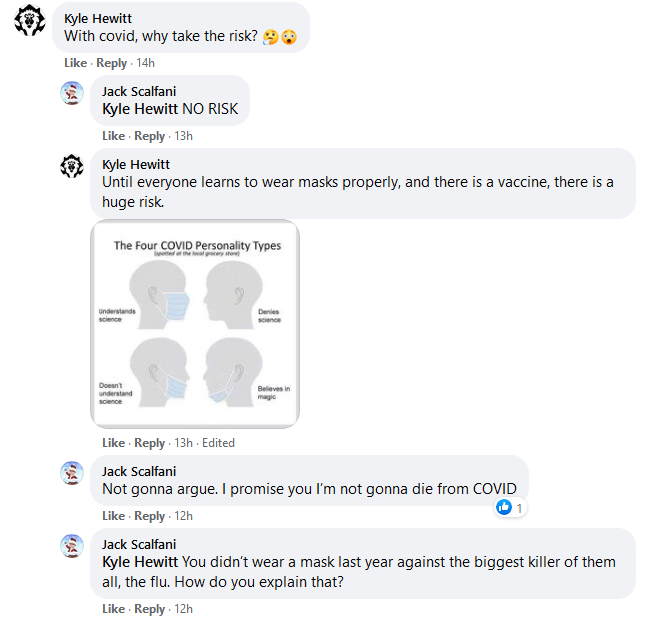Open Kyle Hewitt's avatar on top comment
This screenshot has height=618, width=646.
point(30,20)
